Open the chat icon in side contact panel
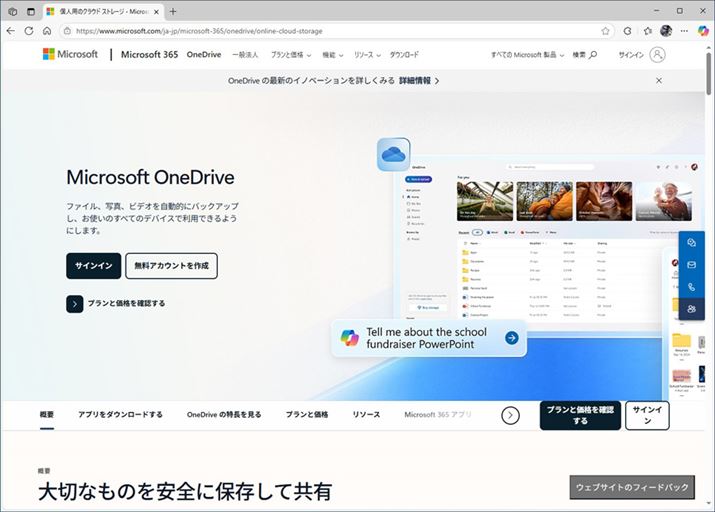This screenshot has height=512, width=715. tap(691, 243)
